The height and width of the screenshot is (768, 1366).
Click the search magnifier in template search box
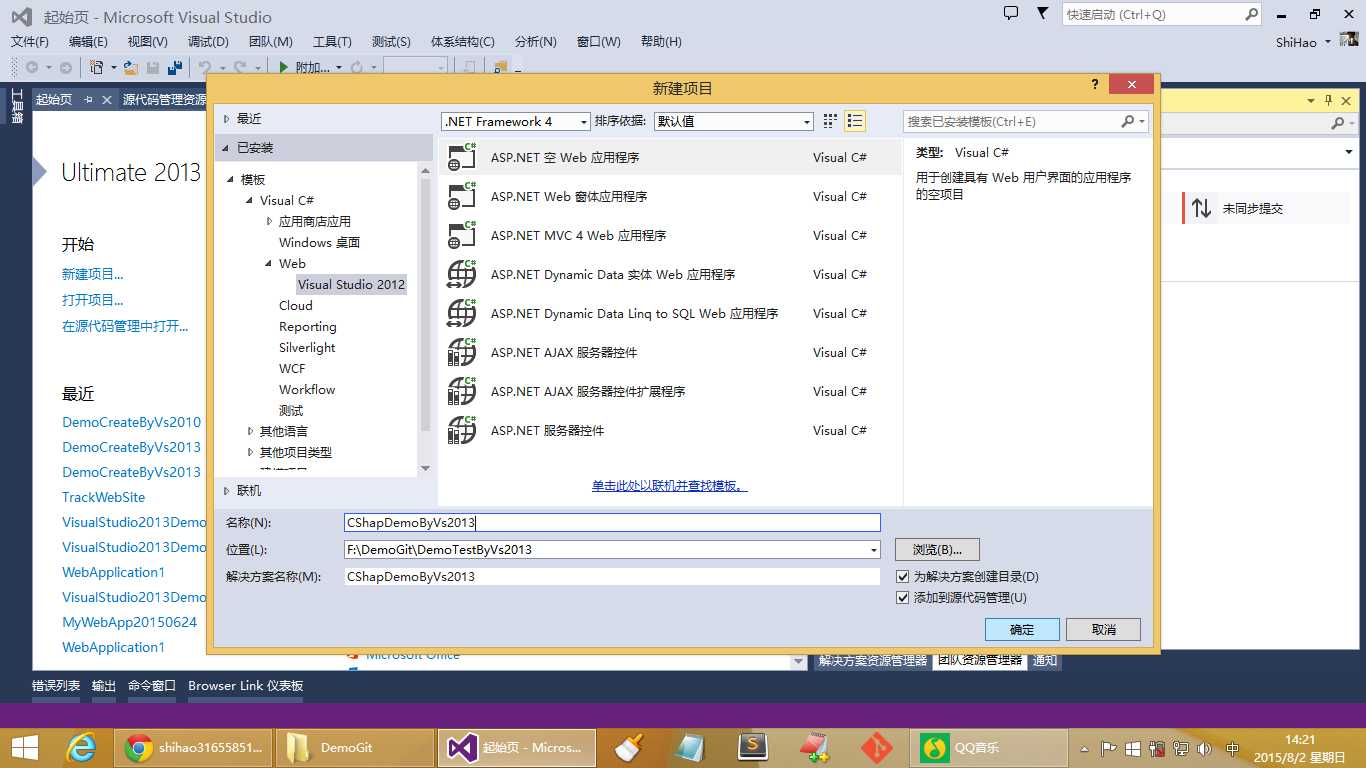[1128, 121]
